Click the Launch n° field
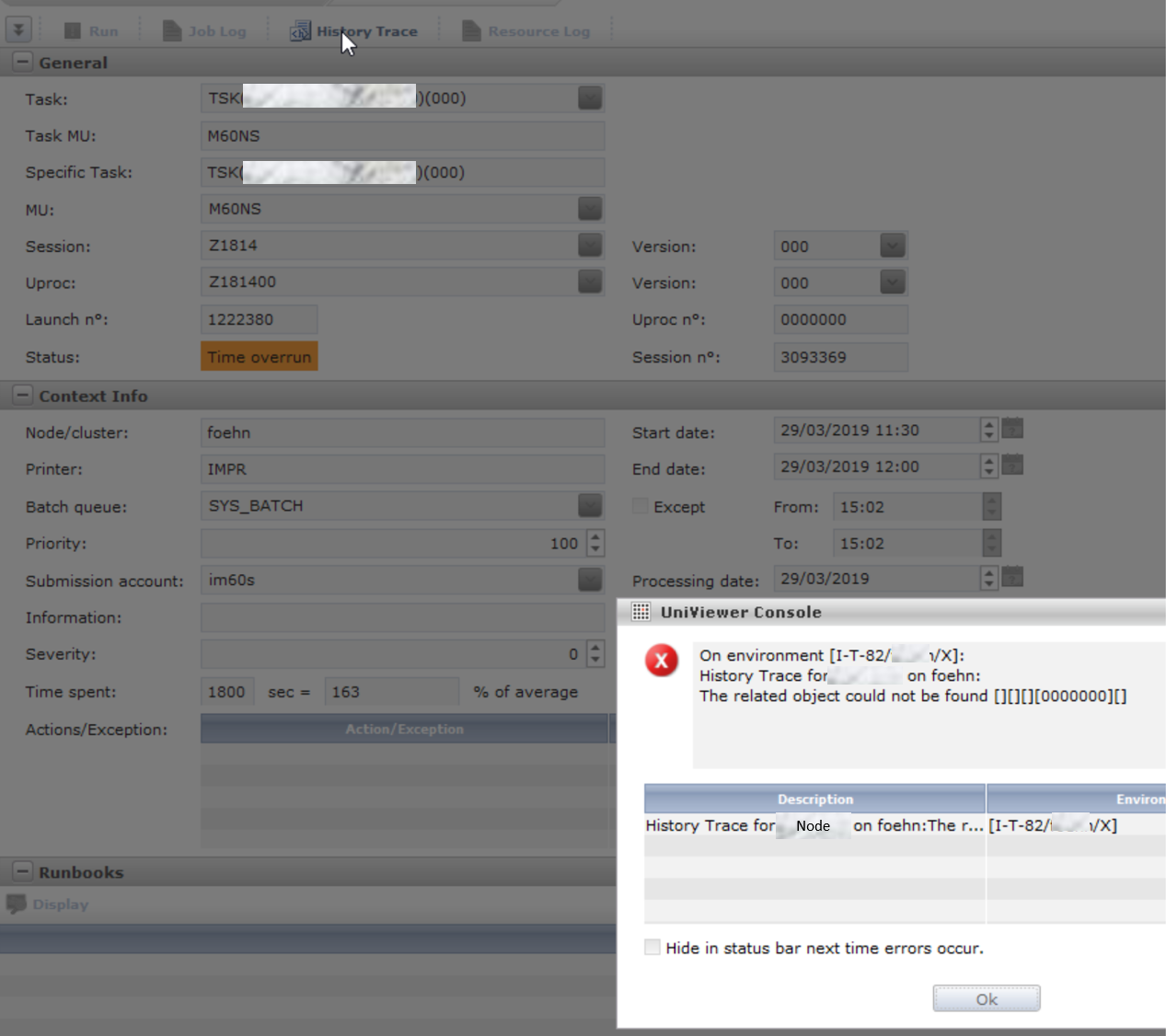The height and width of the screenshot is (1036, 1166). pos(259,319)
